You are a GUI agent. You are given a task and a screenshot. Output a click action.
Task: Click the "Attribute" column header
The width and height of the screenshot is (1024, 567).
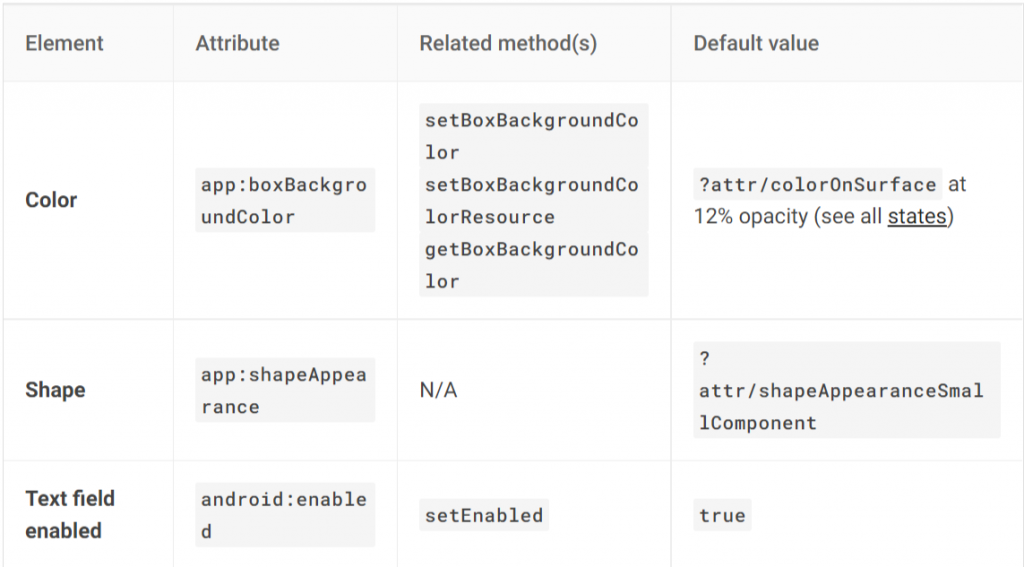[x=237, y=43]
